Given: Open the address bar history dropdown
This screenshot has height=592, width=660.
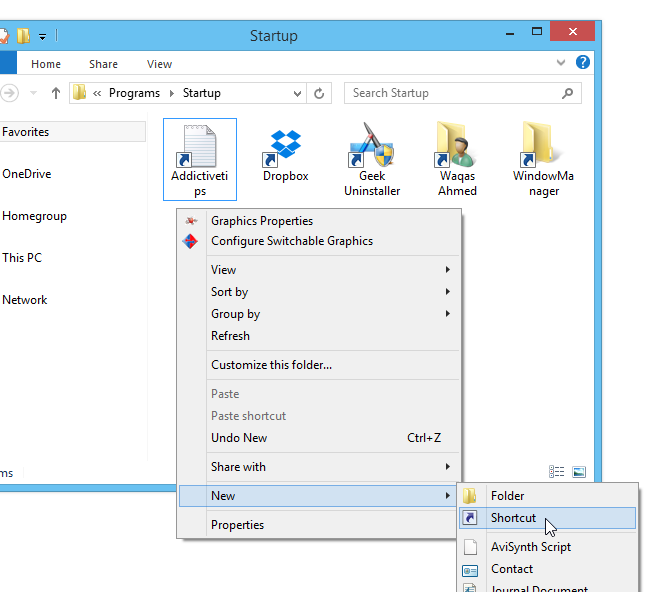Looking at the screenshot, I should (x=298, y=93).
